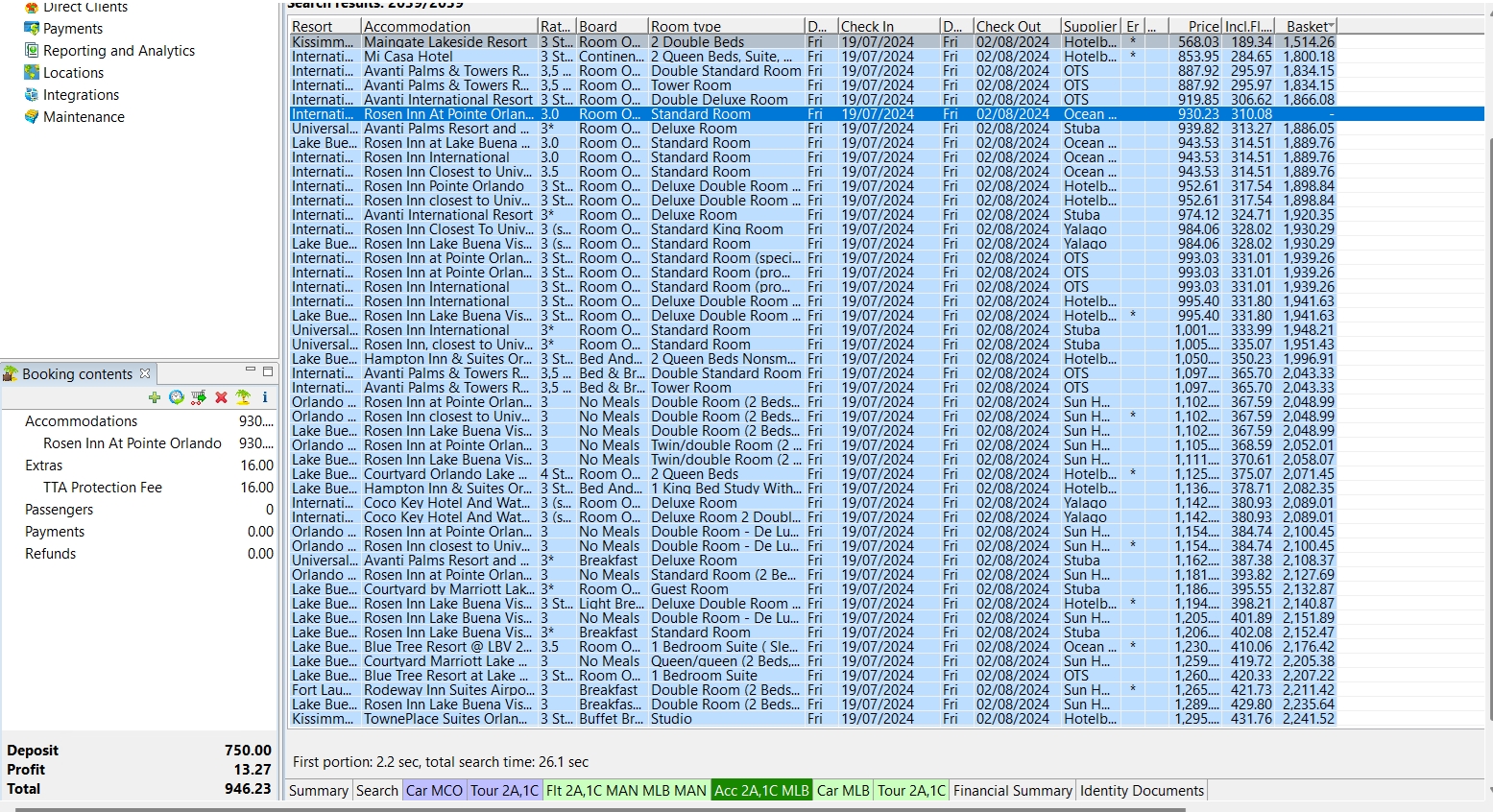Open the first Tour 2A,1C tab
The image size is (1493, 812).
click(x=505, y=791)
